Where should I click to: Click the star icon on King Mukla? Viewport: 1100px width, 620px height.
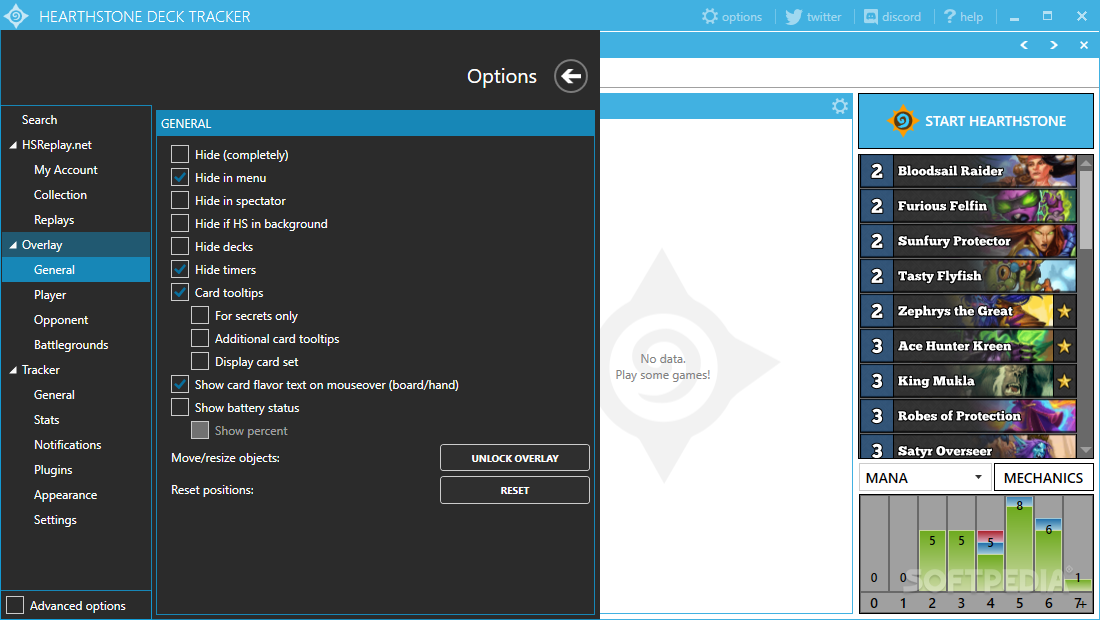[1064, 381]
